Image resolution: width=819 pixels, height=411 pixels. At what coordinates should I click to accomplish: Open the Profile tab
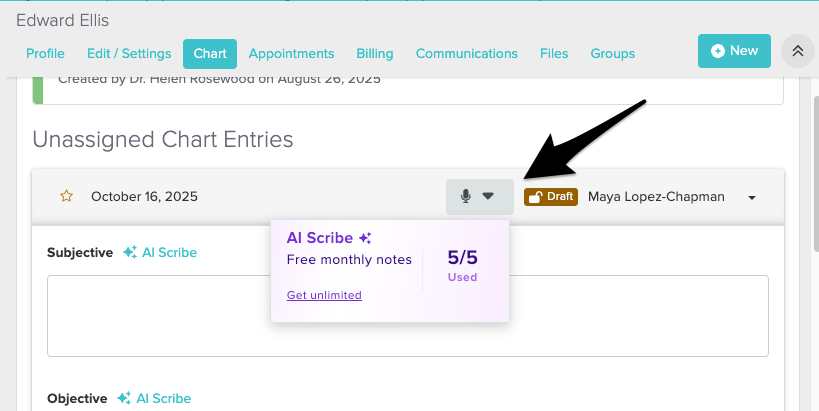(x=45, y=54)
